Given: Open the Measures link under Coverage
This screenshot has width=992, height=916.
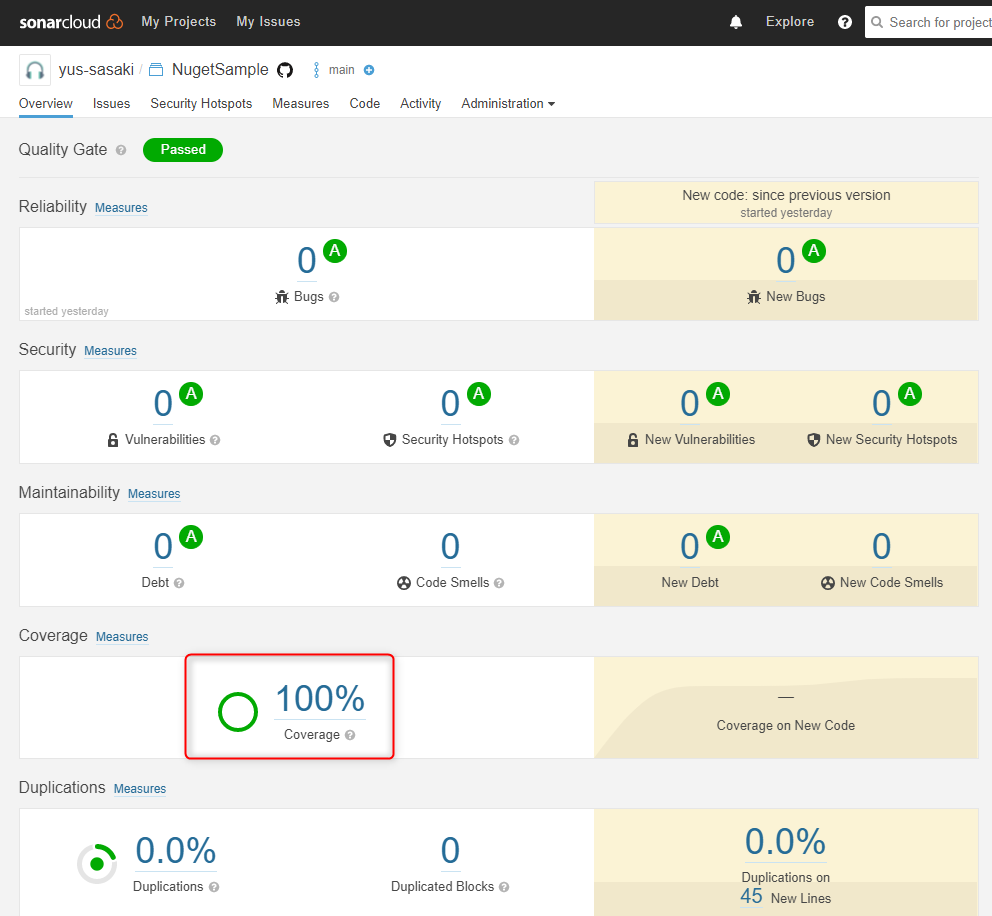Looking at the screenshot, I should pos(121,637).
